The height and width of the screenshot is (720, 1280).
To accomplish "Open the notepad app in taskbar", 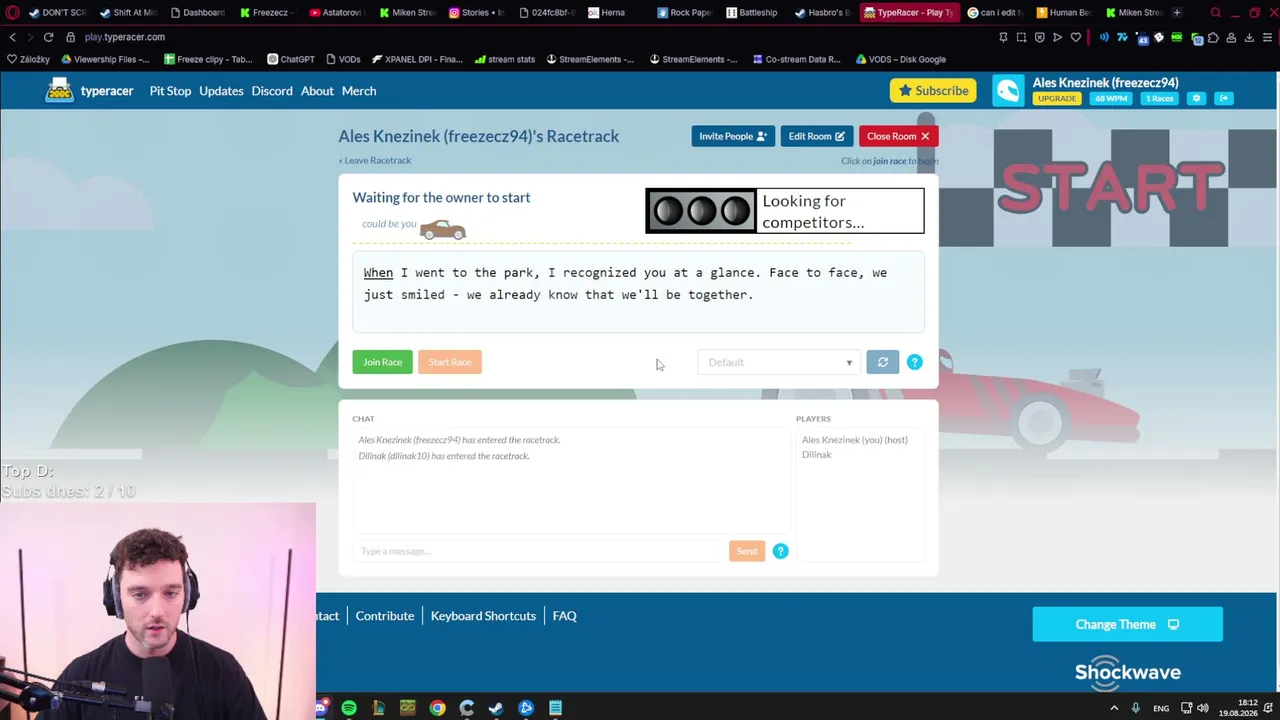I will pyautogui.click(x=555, y=708).
